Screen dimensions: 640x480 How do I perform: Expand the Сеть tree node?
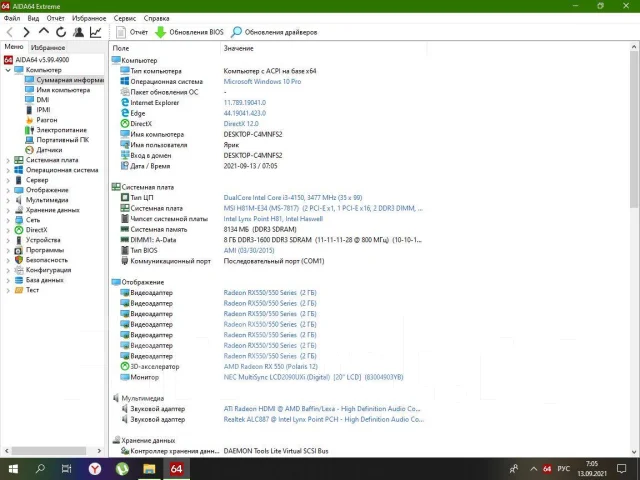point(8,220)
